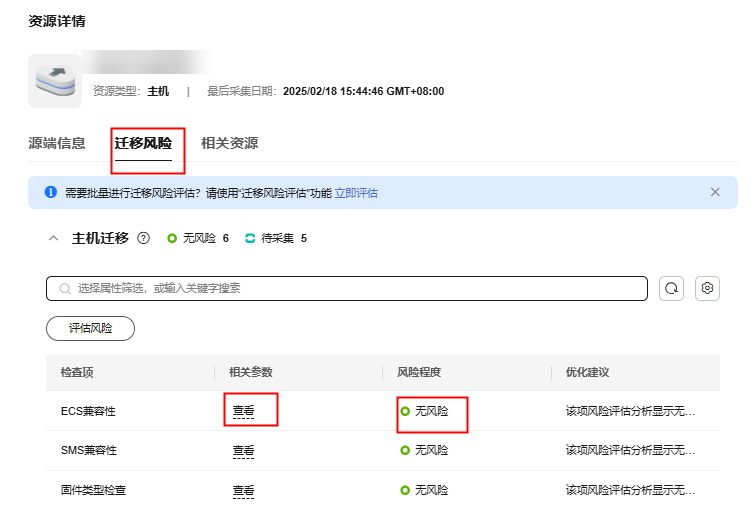This screenshot has width=750, height=510.
Task: Click the 无风险 status in SMS兼容性 row
Action: click(x=424, y=450)
